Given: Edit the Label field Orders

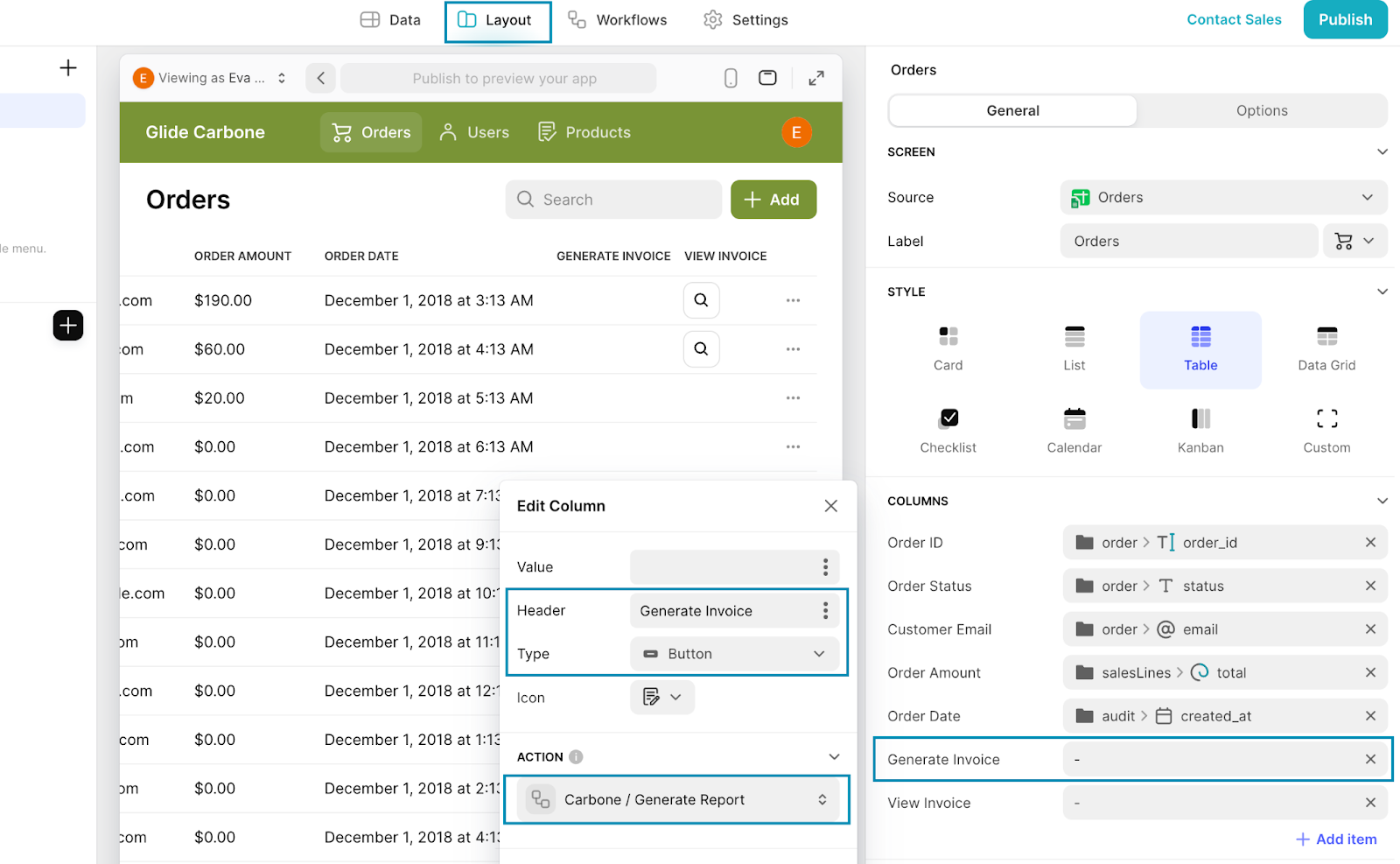Looking at the screenshot, I should pos(1188,242).
